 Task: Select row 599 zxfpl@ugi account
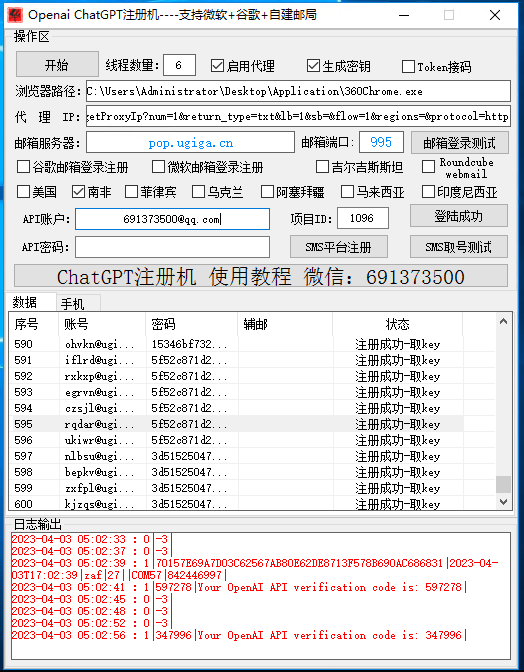[x=252, y=488]
